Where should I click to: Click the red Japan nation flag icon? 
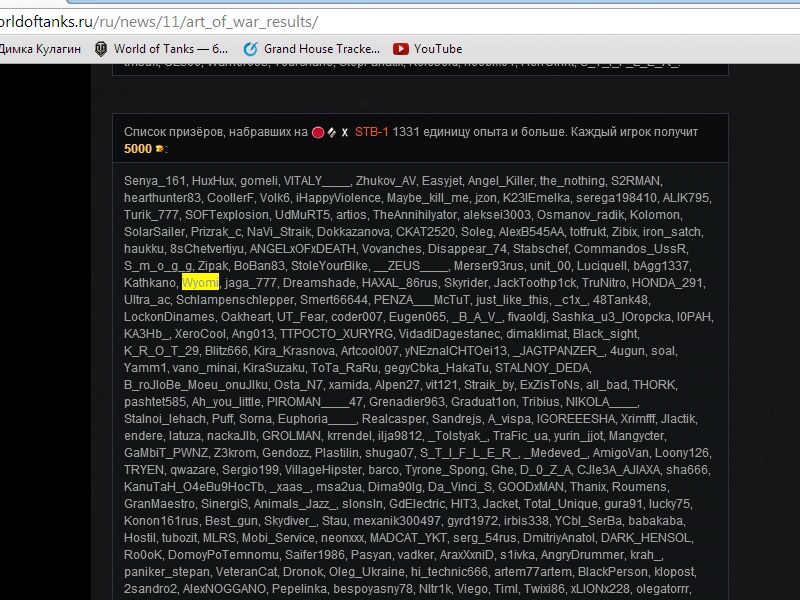[318, 133]
